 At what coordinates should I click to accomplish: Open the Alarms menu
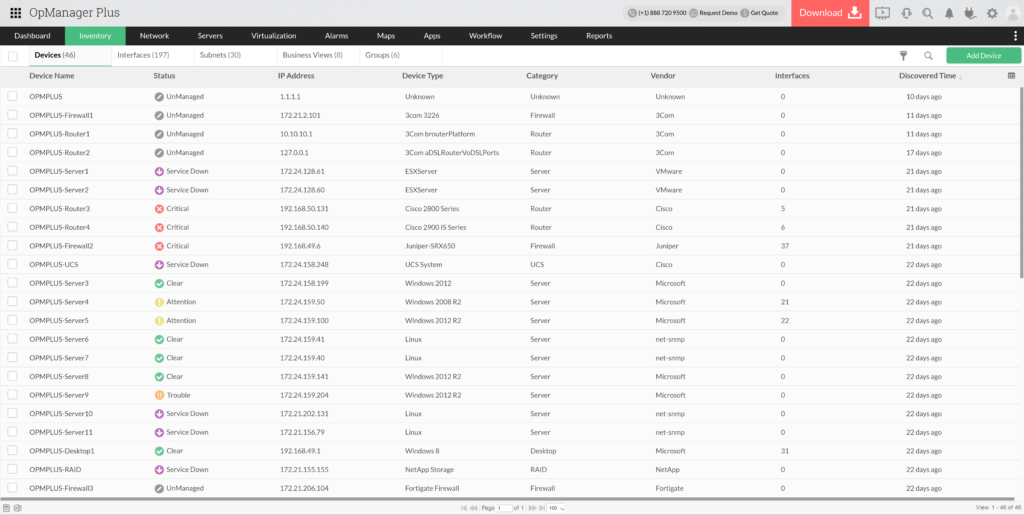click(x=336, y=36)
